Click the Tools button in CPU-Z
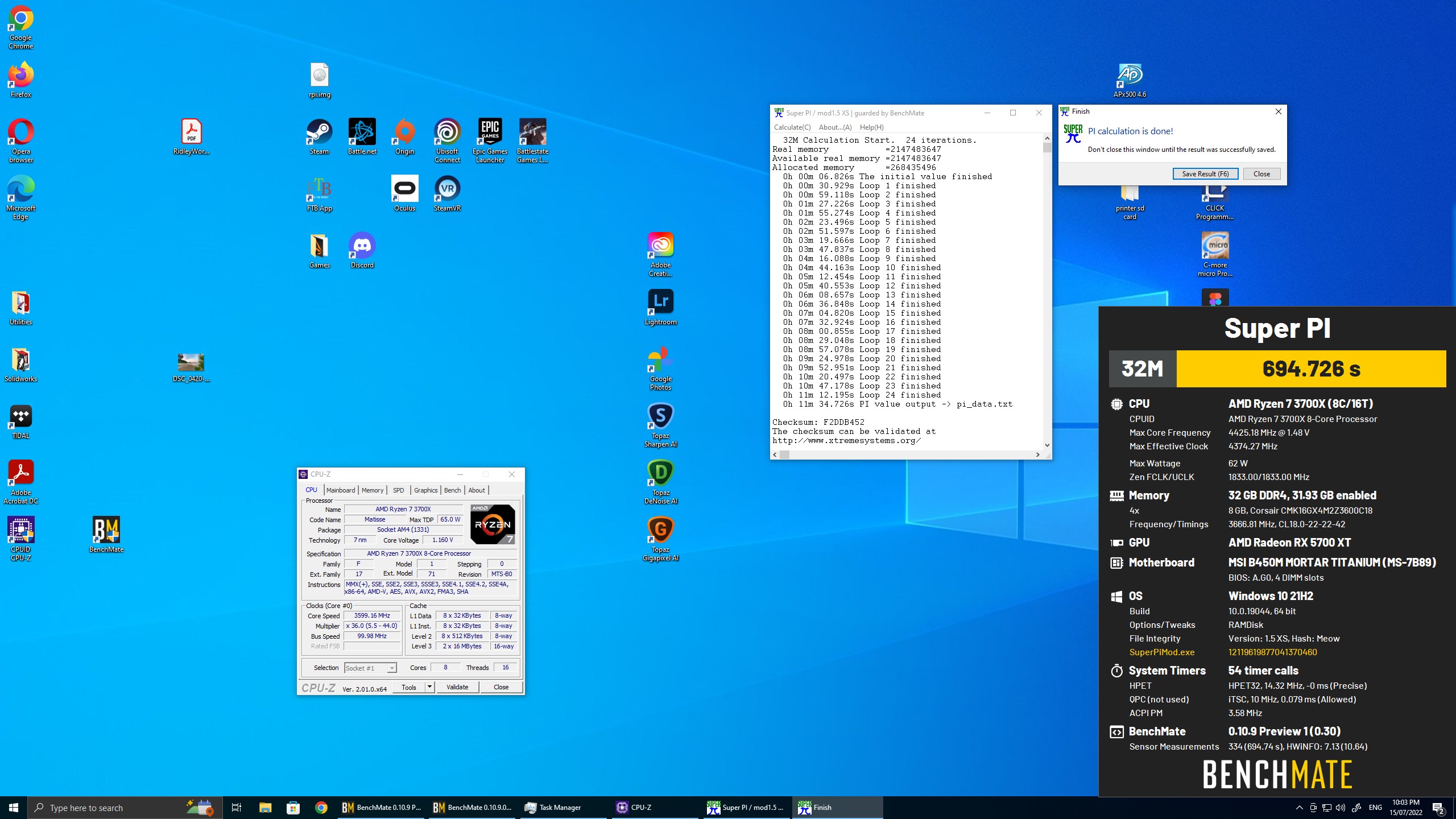The height and width of the screenshot is (819, 1456). click(x=409, y=687)
